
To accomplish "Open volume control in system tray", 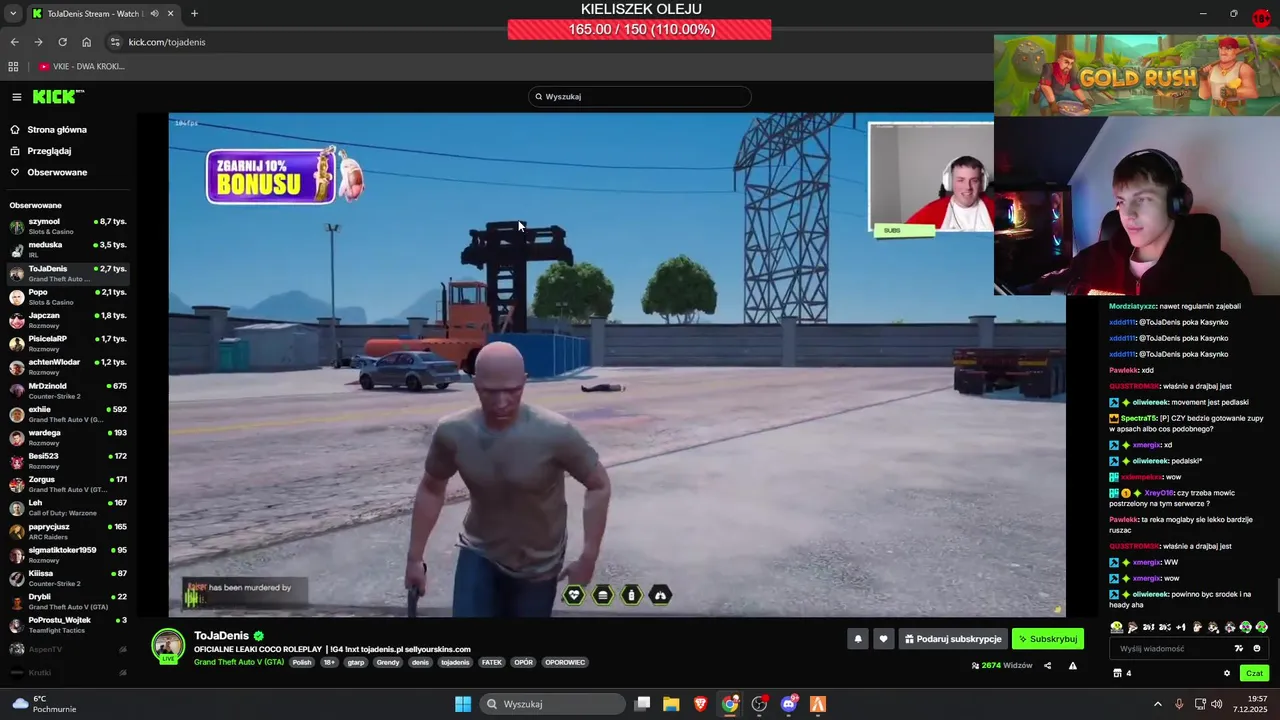I will click(1216, 704).
